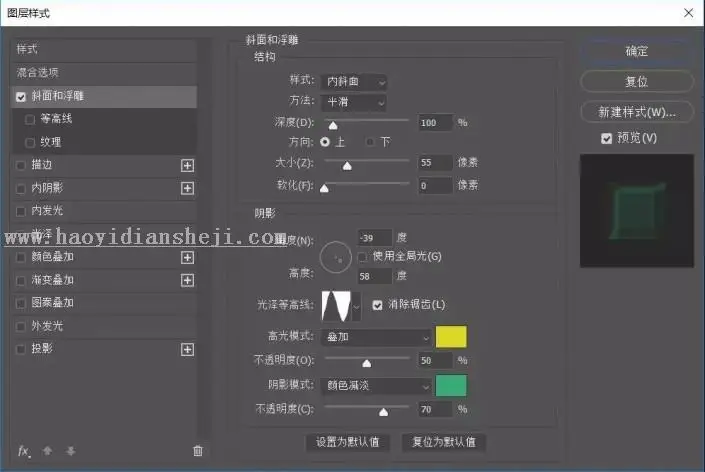Click the 软化 slider handle

pyautogui.click(x=324, y=188)
